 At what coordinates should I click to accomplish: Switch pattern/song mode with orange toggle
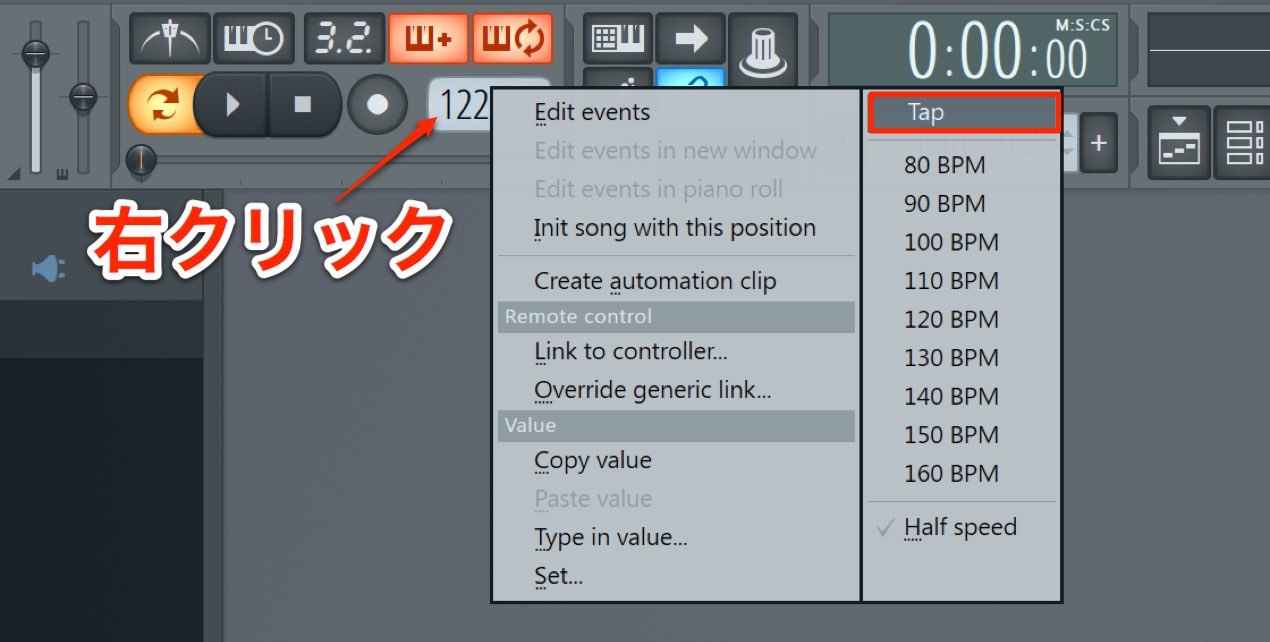pos(162,105)
